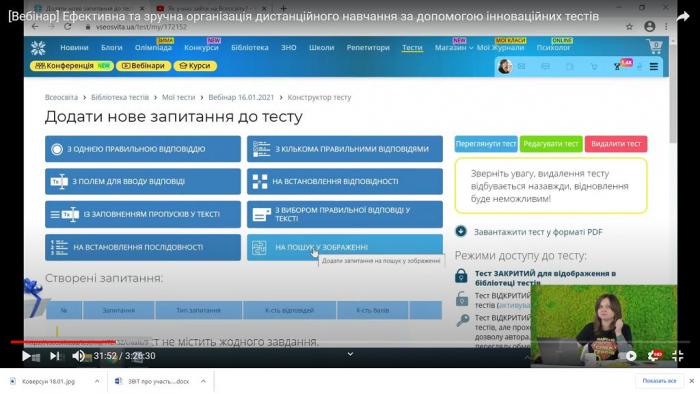Screen dimensions: 700x394
Task: Add question На встановлення послідовності
Action: pos(143,247)
